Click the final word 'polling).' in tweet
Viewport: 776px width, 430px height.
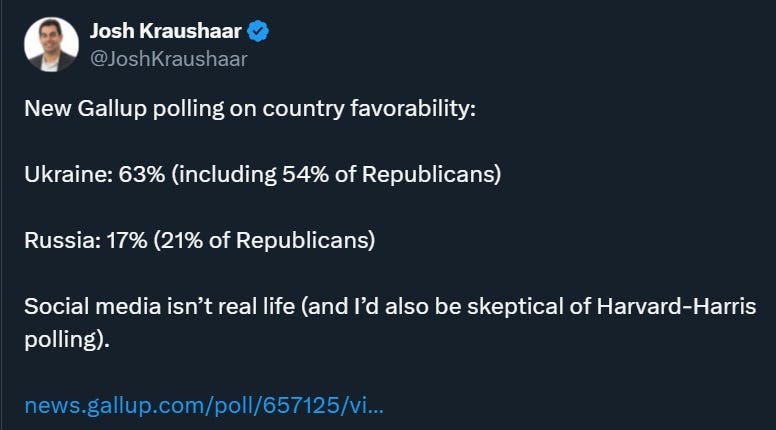(x=67, y=340)
